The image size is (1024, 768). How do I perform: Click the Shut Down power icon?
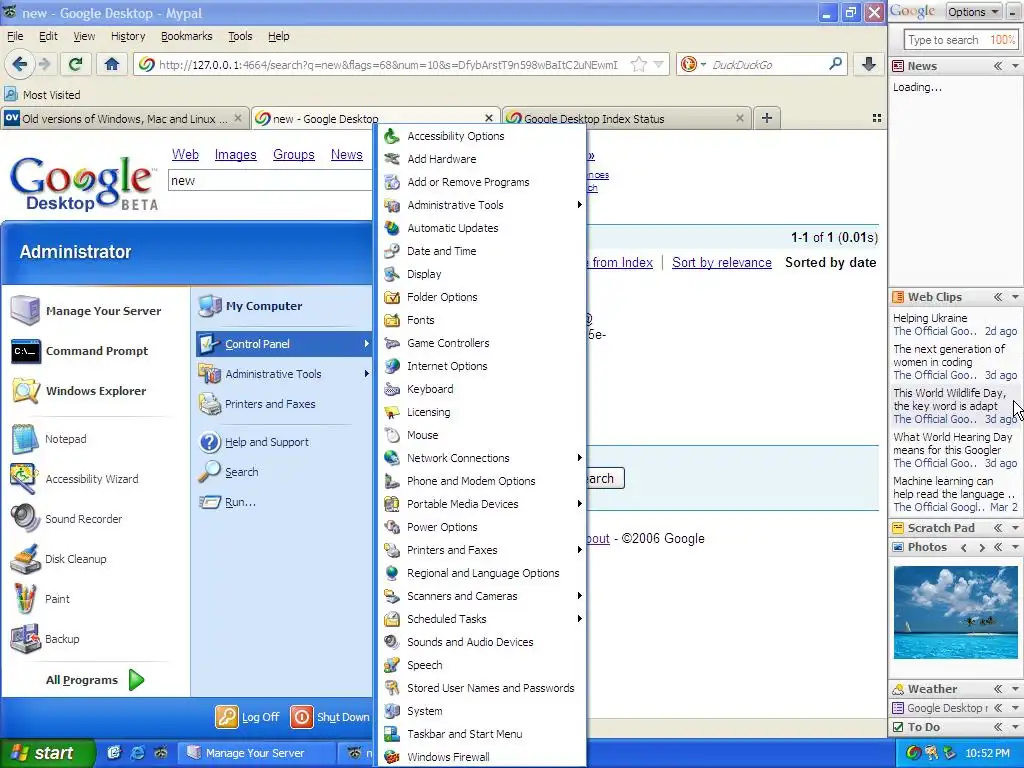302,717
